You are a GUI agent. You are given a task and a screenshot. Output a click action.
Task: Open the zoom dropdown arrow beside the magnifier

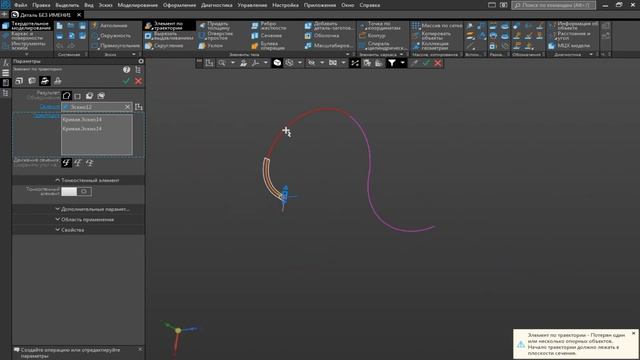click(x=233, y=63)
